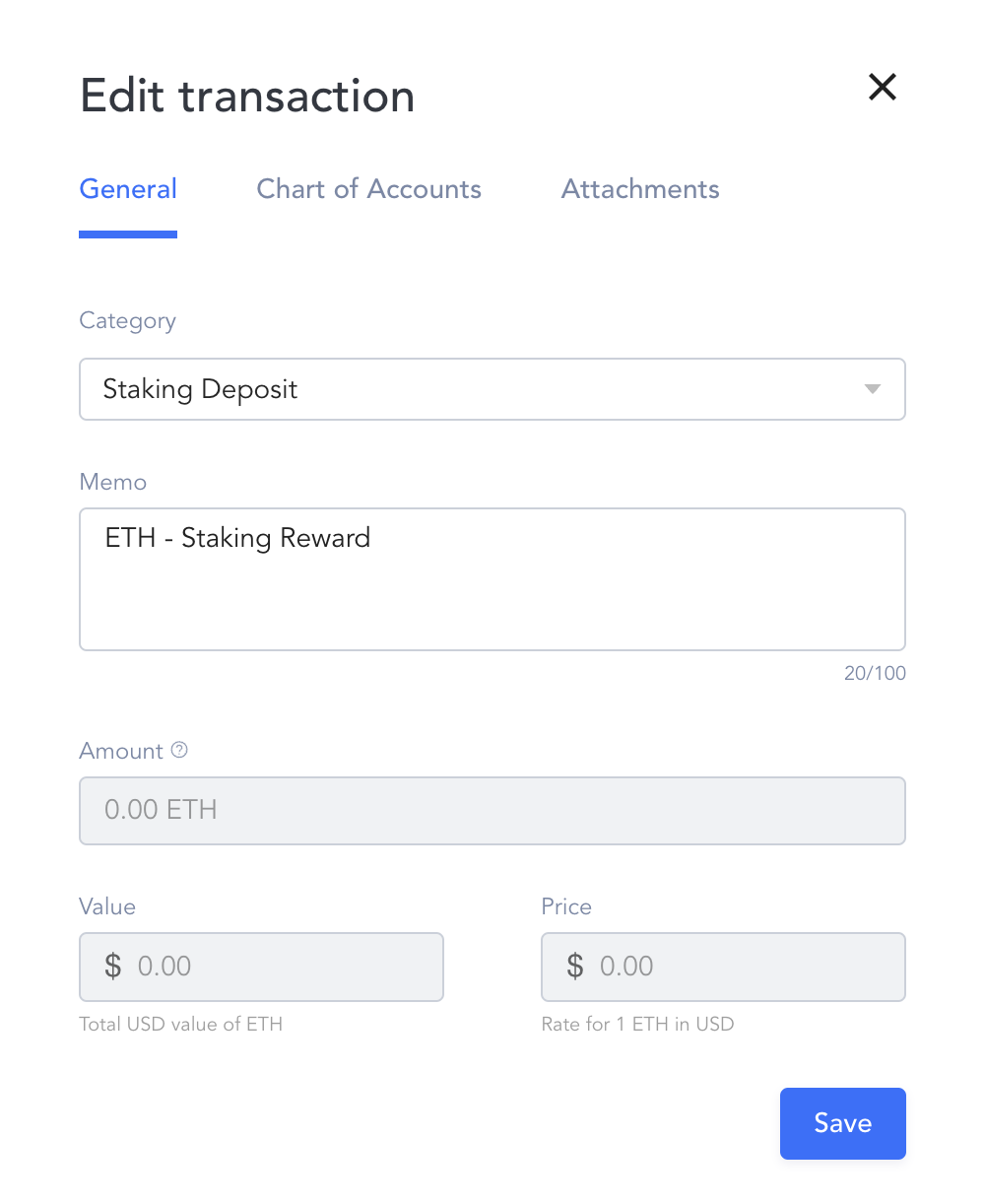
Task: Open the Attachments tab
Action: click(639, 189)
